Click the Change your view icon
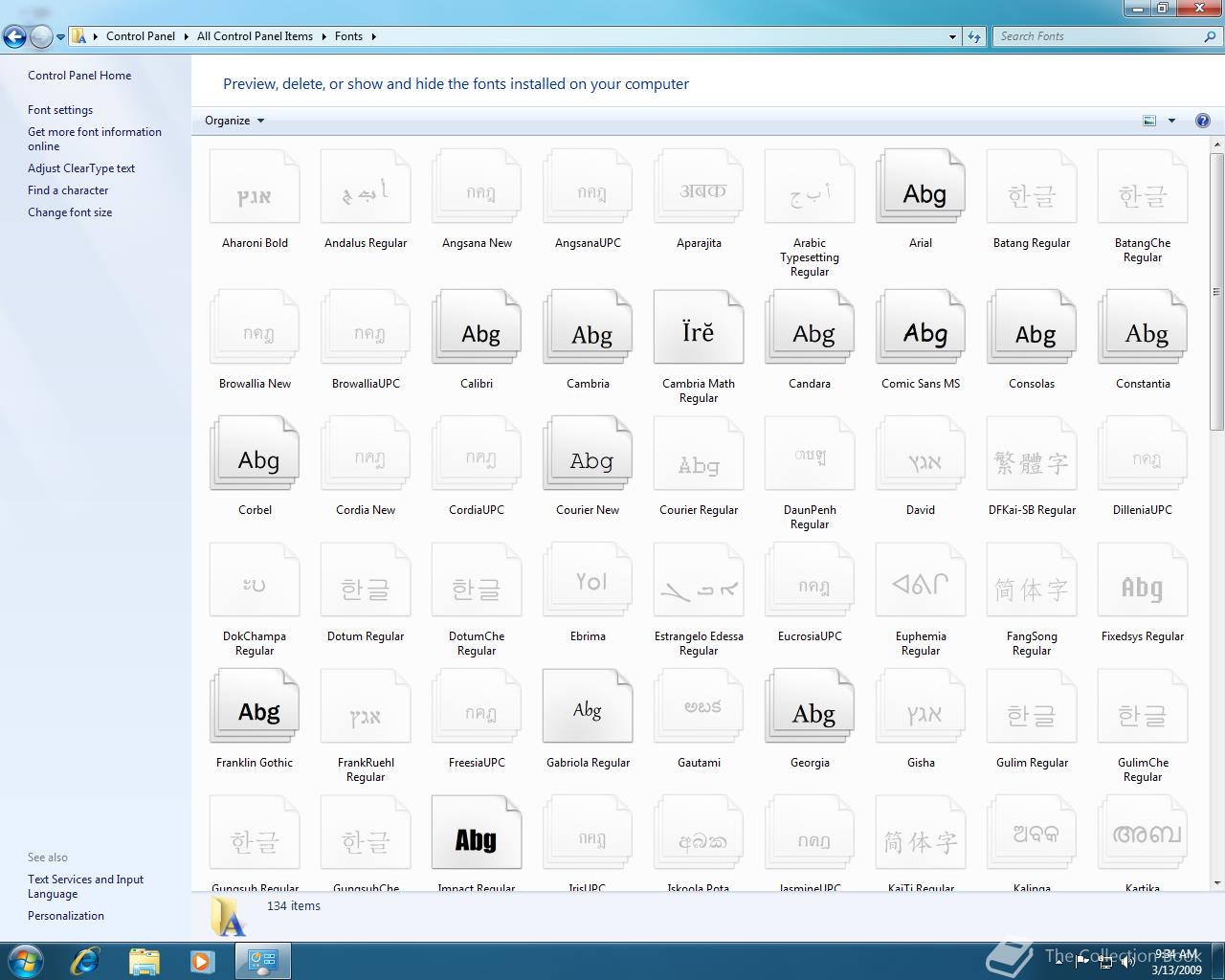This screenshot has width=1225, height=980. tap(1149, 121)
